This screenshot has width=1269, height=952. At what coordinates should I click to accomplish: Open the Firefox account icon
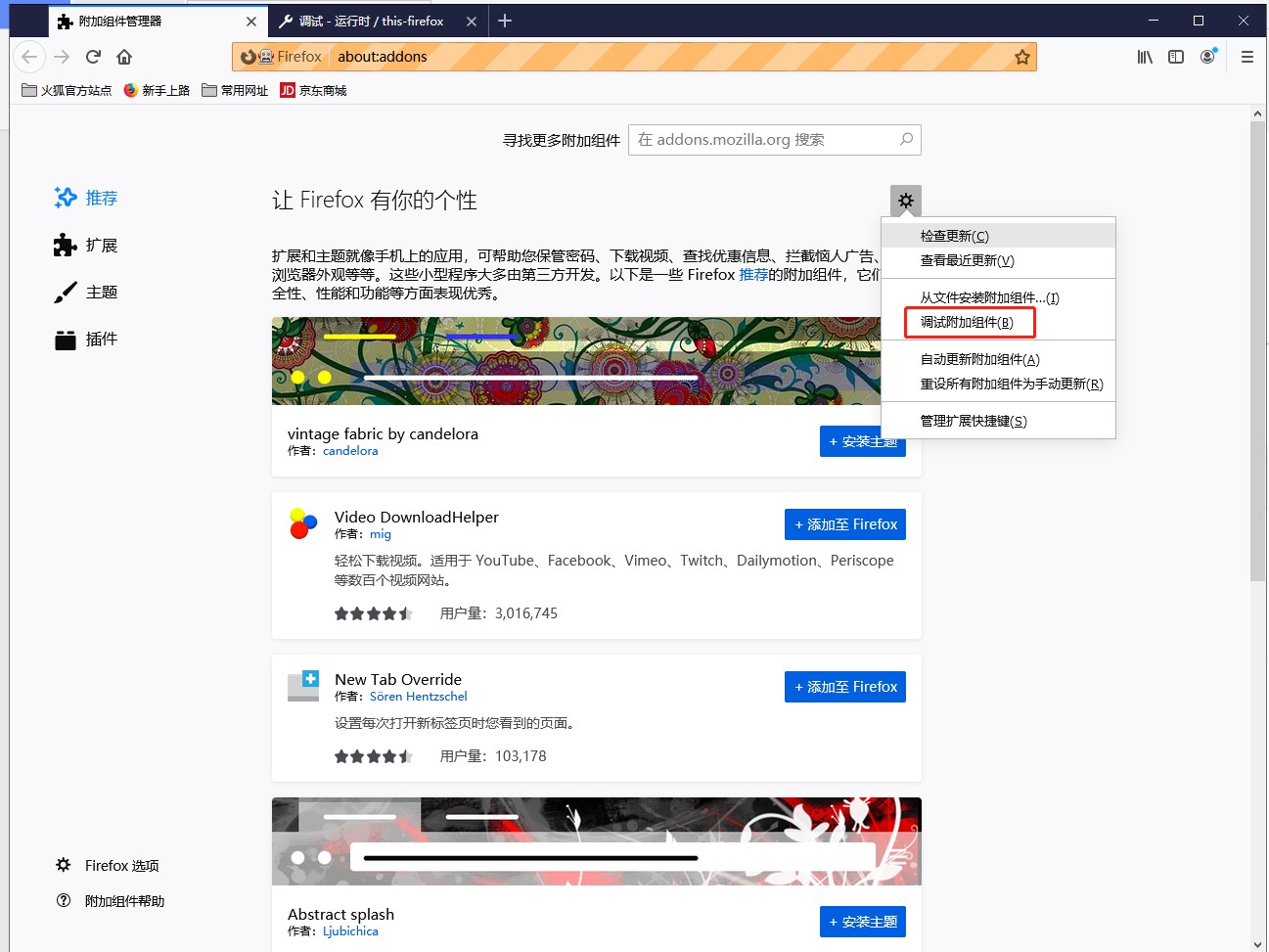(1208, 57)
